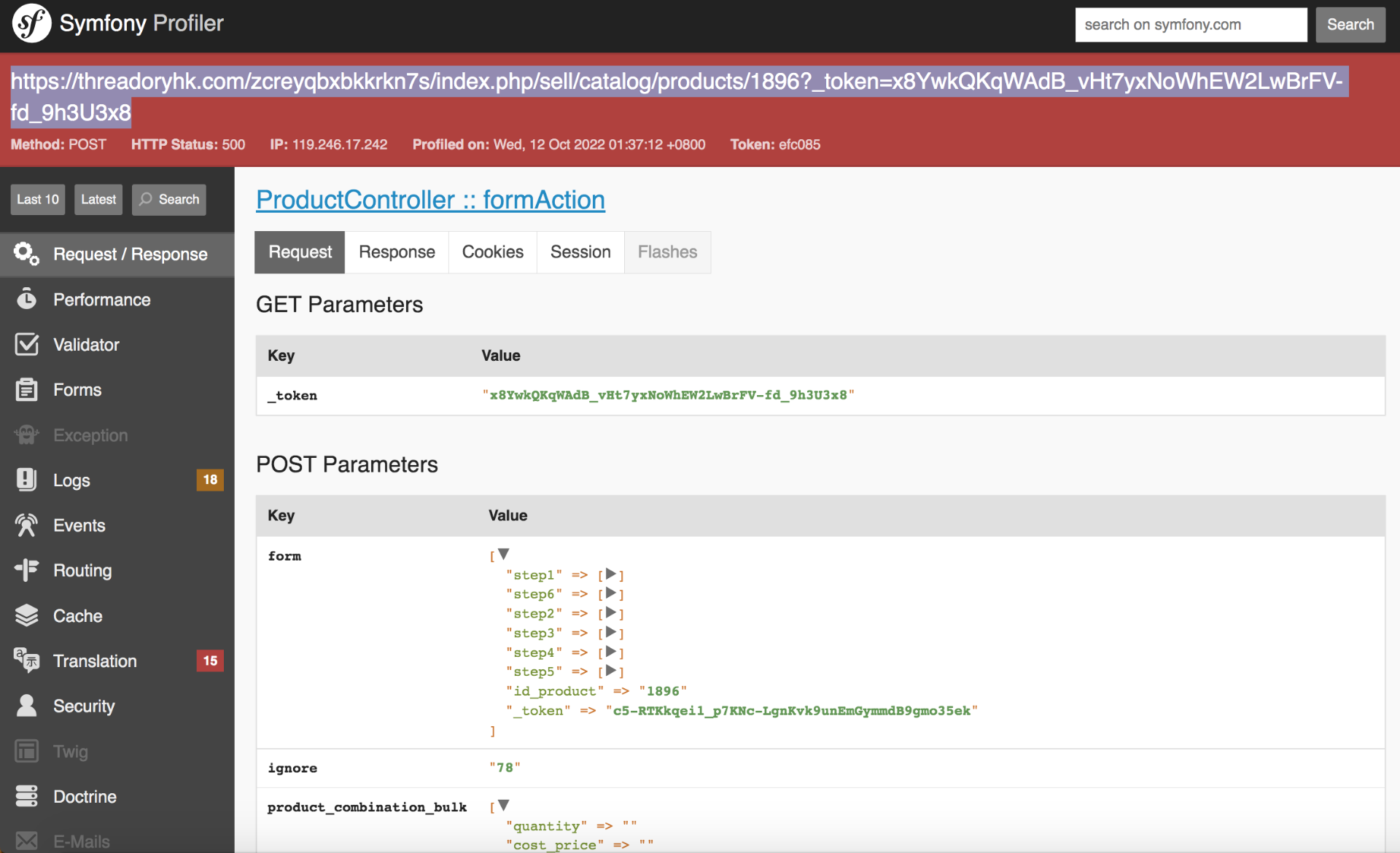The width and height of the screenshot is (1400, 853).
Task: Switch to the Cookies tab
Action: pos(493,252)
